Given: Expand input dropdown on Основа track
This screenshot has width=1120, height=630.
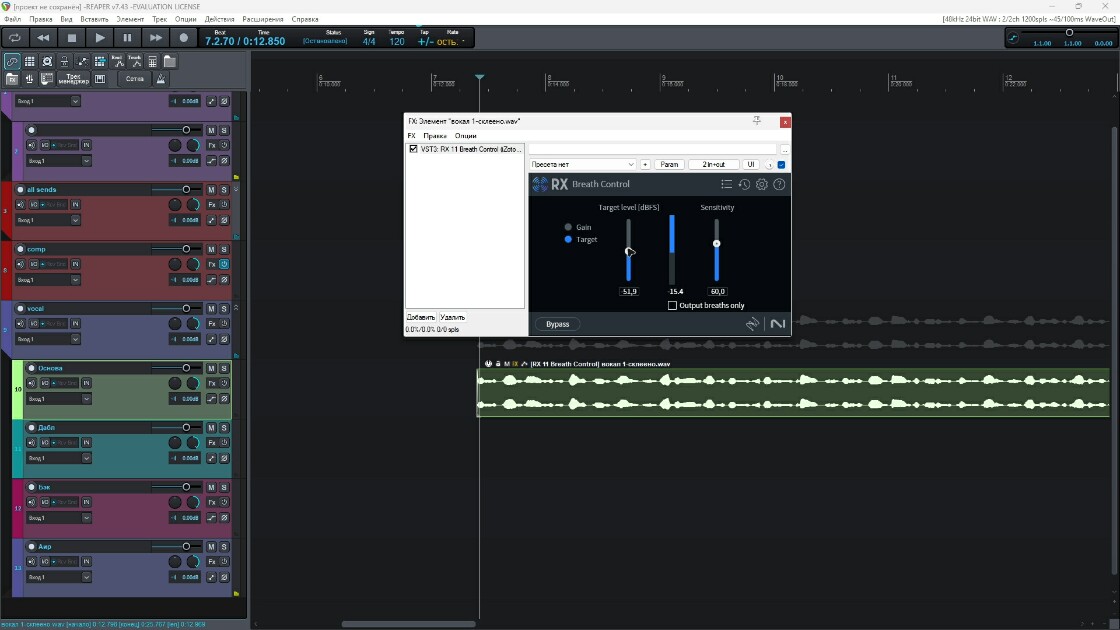Looking at the screenshot, I should pyautogui.click(x=86, y=399).
